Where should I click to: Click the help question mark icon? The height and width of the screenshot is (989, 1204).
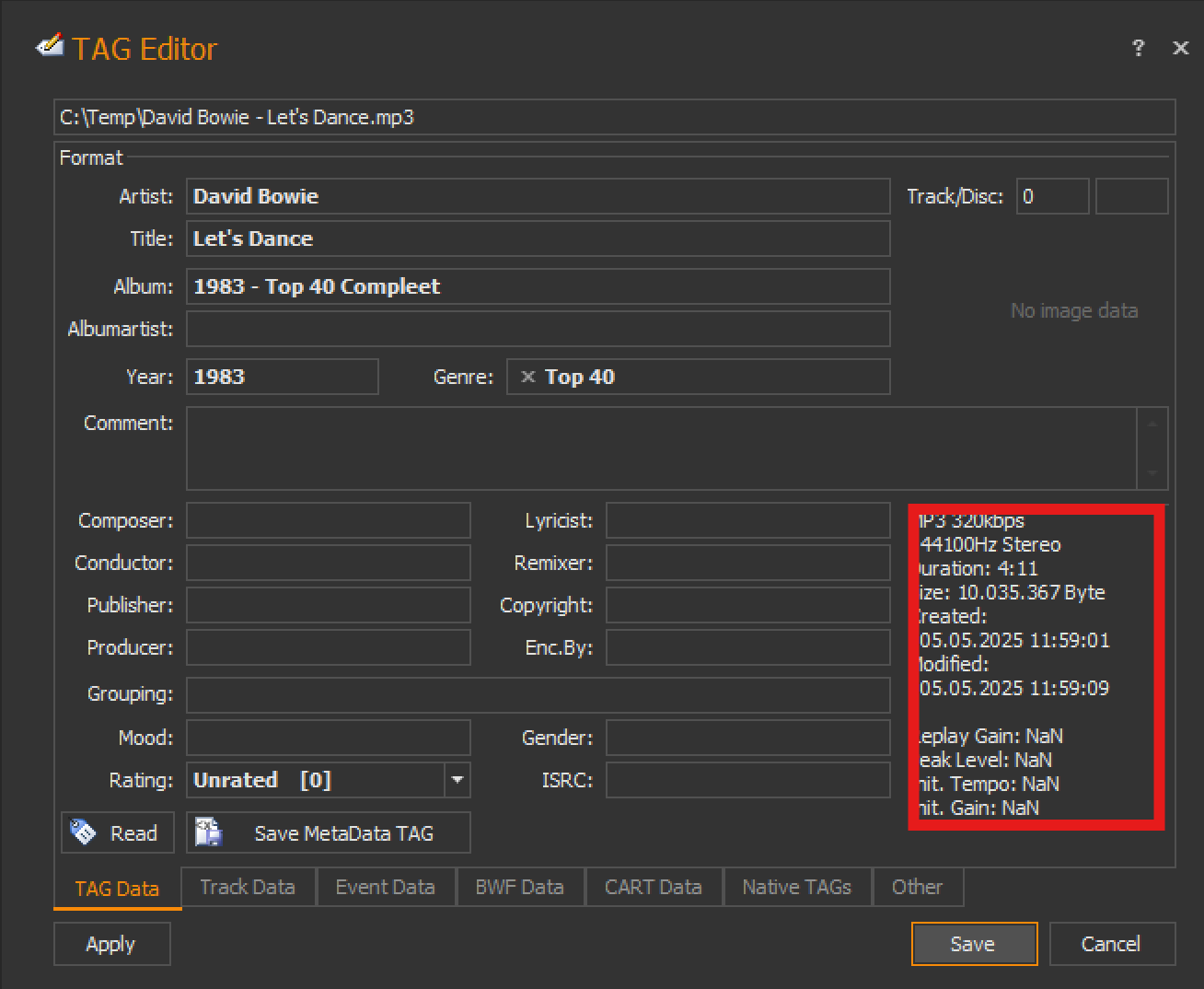point(1139,48)
